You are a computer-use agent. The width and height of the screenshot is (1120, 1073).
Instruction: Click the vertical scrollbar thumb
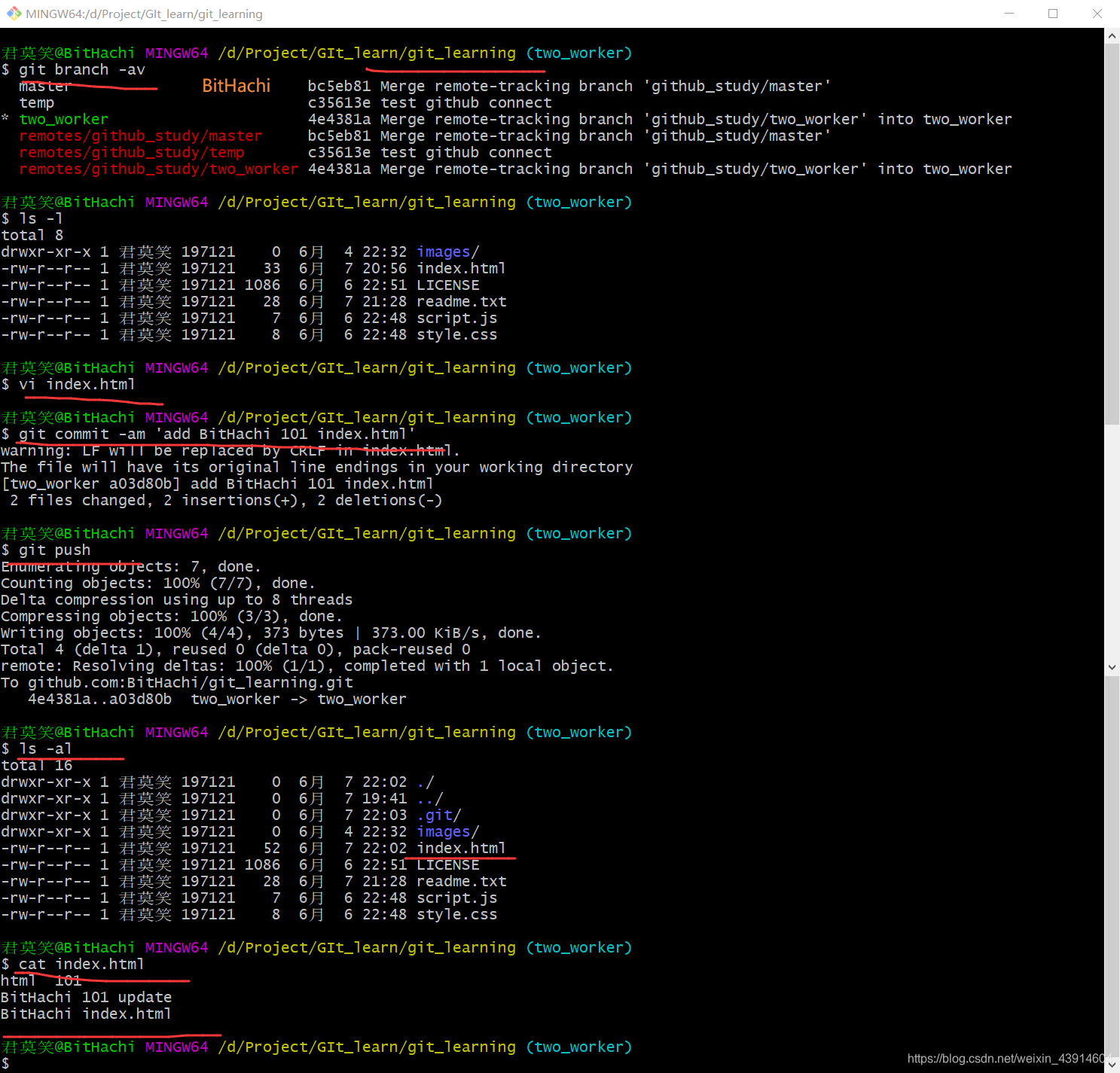(x=1112, y=233)
